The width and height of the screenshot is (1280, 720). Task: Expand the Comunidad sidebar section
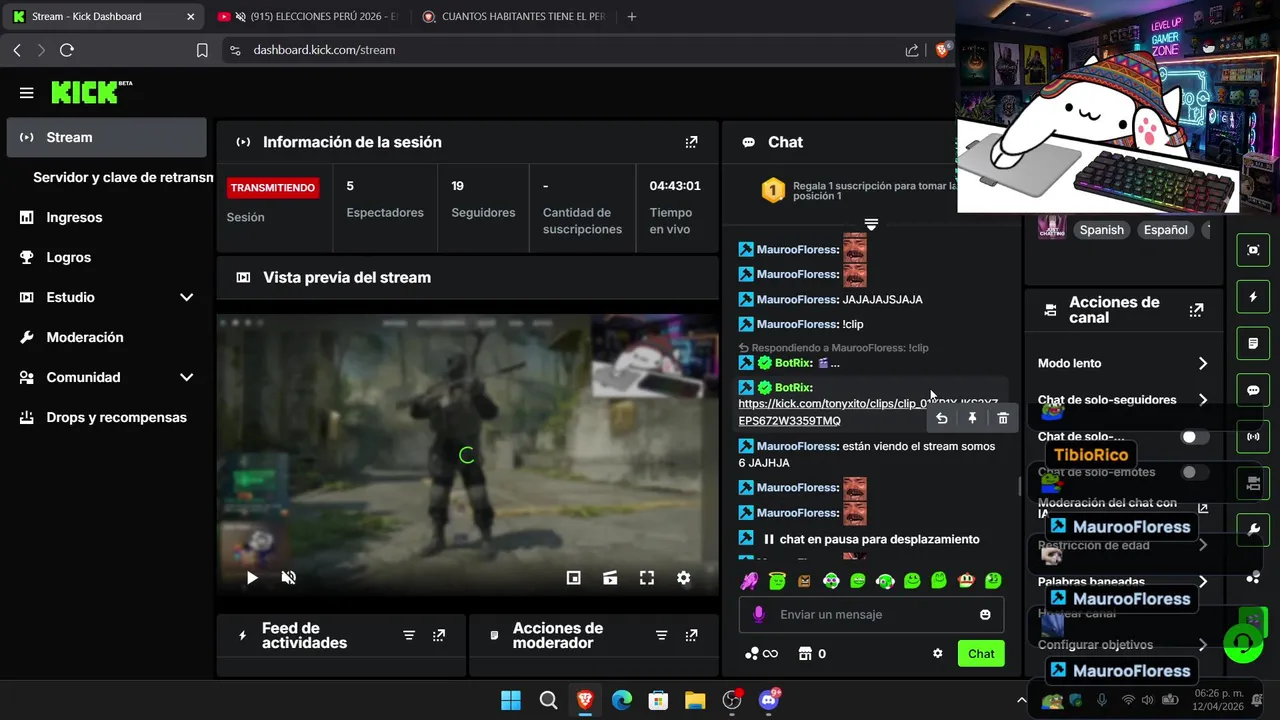pos(186,377)
